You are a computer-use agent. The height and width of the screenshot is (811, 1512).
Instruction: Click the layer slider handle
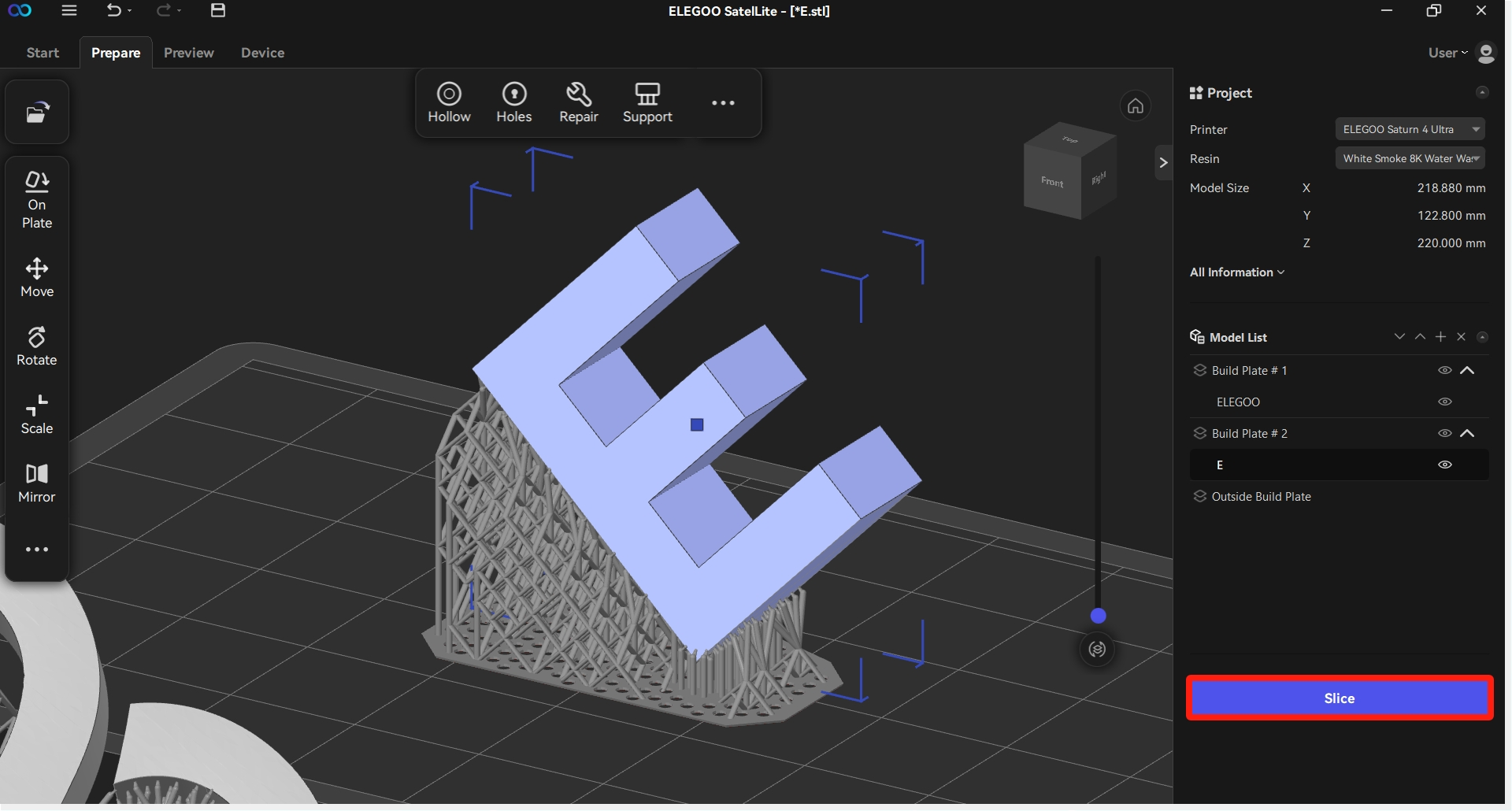(x=1098, y=616)
